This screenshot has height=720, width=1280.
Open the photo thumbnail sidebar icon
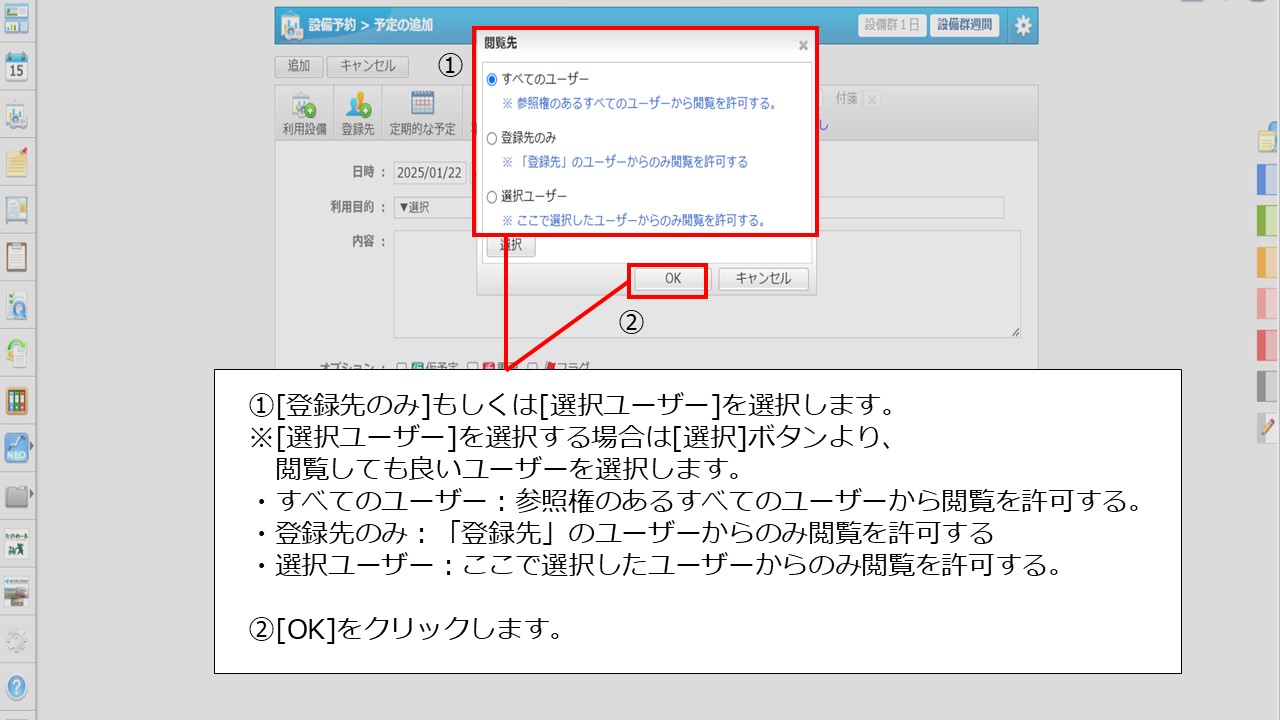pyautogui.click(x=16, y=590)
